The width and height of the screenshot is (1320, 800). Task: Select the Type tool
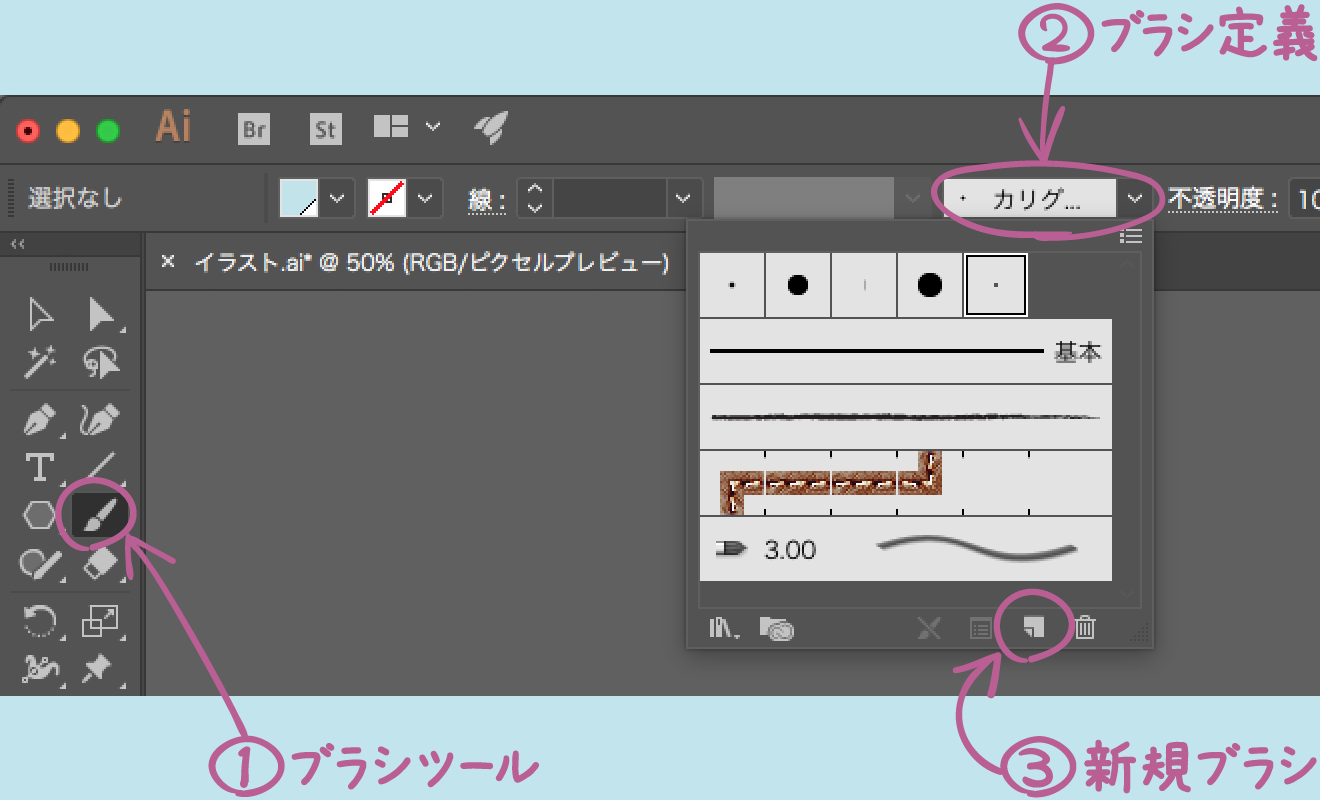pos(40,467)
